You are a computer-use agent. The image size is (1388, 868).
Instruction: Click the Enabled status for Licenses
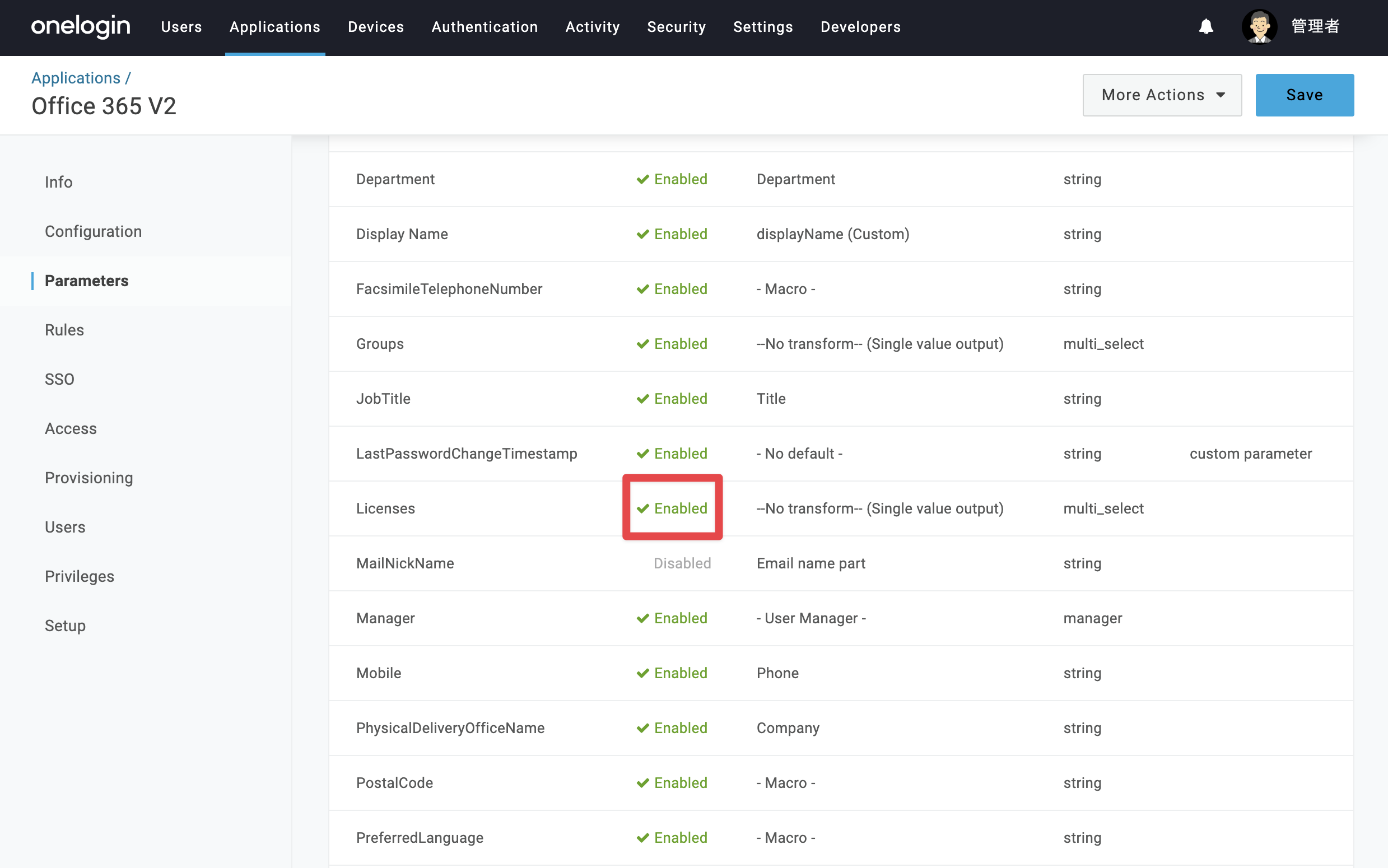point(672,508)
